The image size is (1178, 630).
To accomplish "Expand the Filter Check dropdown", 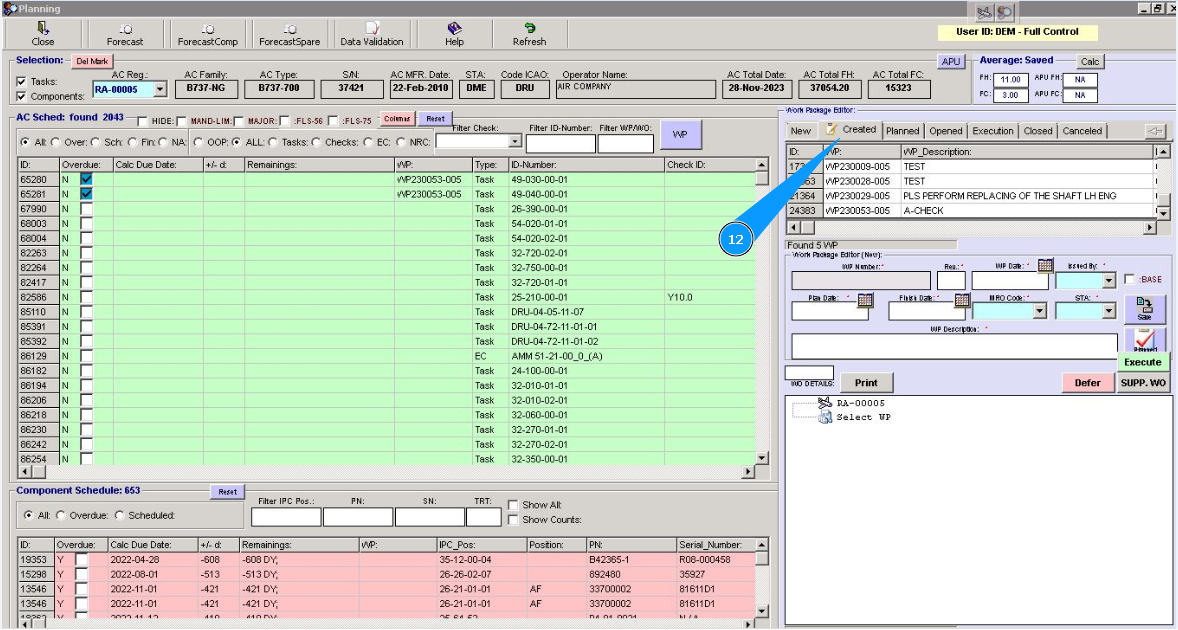I will click(515, 142).
